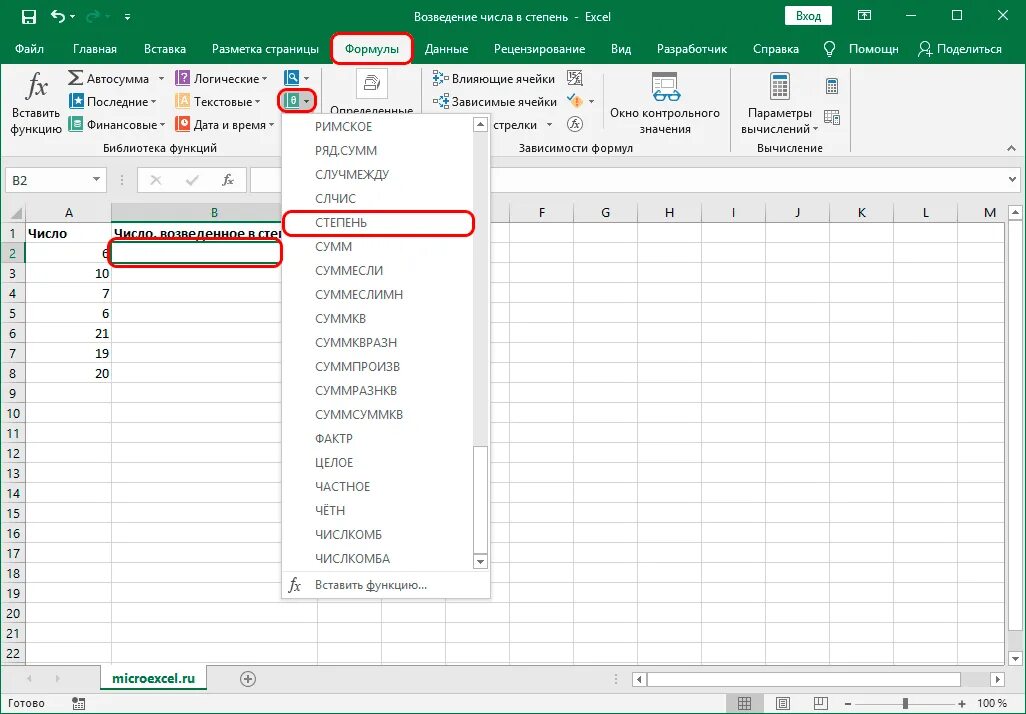Screen dimensions: 1026x714
Task: Switch to the Данные tab
Action: (x=446, y=49)
